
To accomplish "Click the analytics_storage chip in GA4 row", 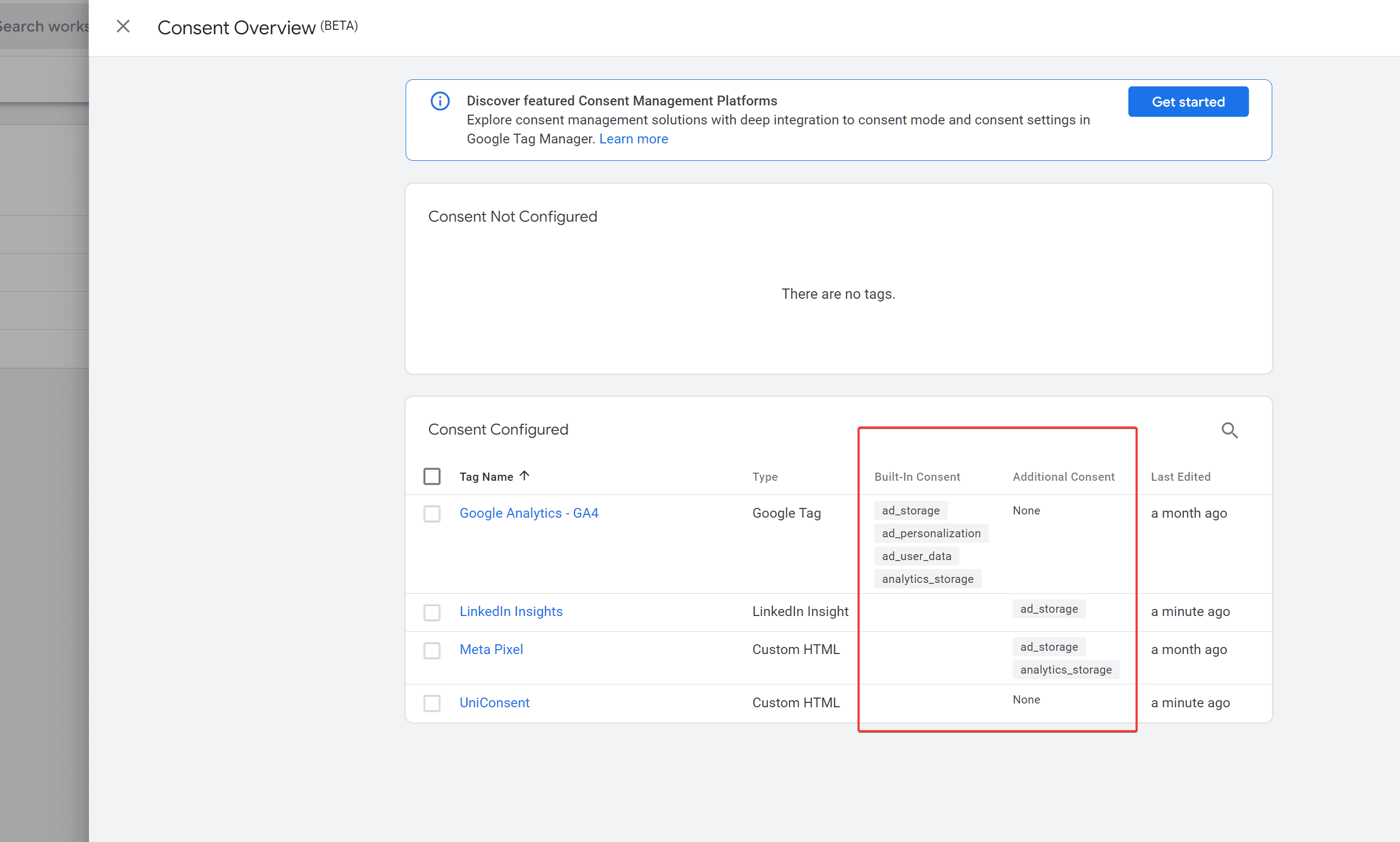I will [x=927, y=579].
